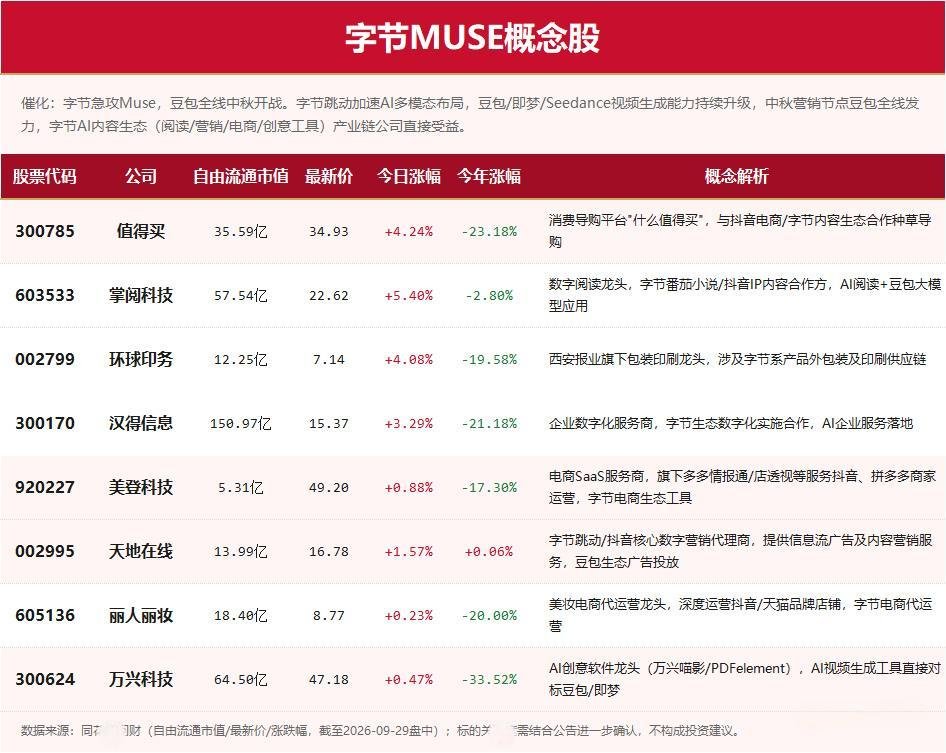
Task: Select the 概念解析 column header
Action: click(736, 176)
